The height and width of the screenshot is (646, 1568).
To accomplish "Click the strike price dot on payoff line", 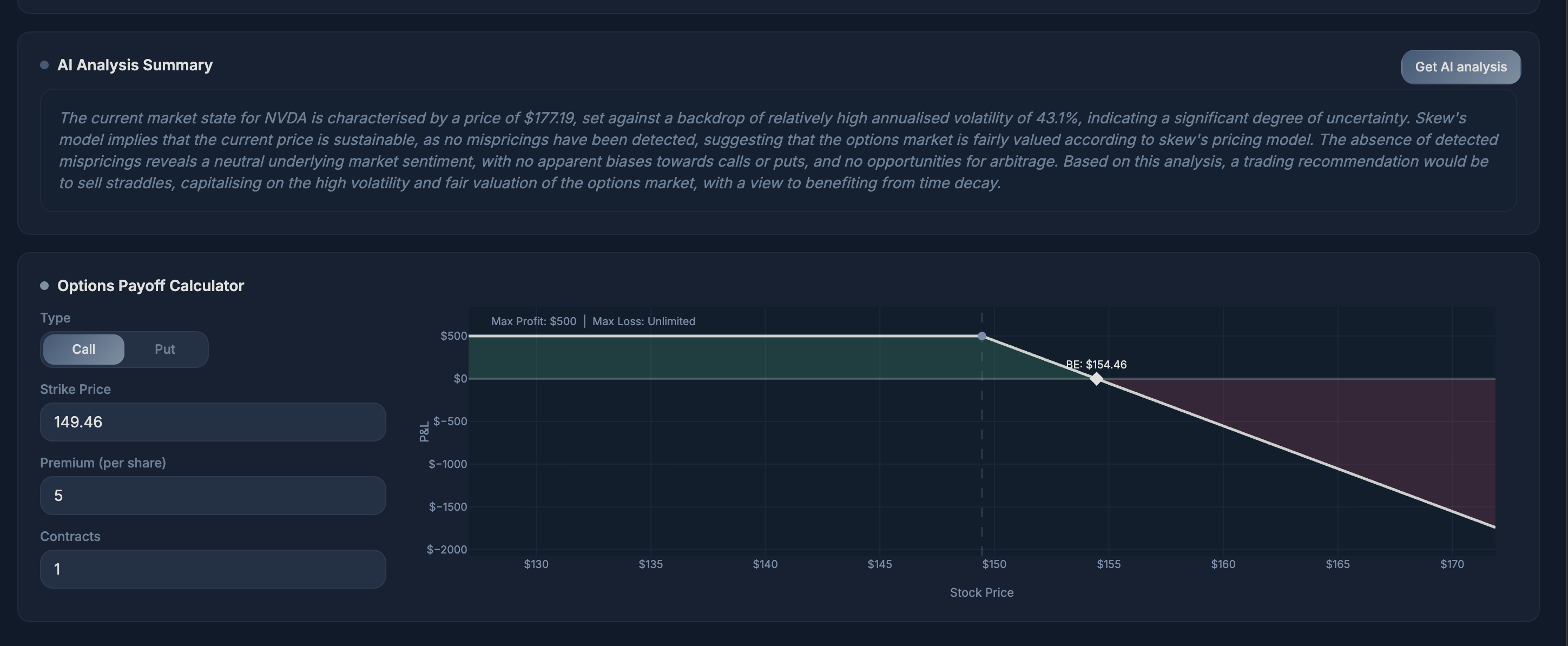I will click(982, 336).
